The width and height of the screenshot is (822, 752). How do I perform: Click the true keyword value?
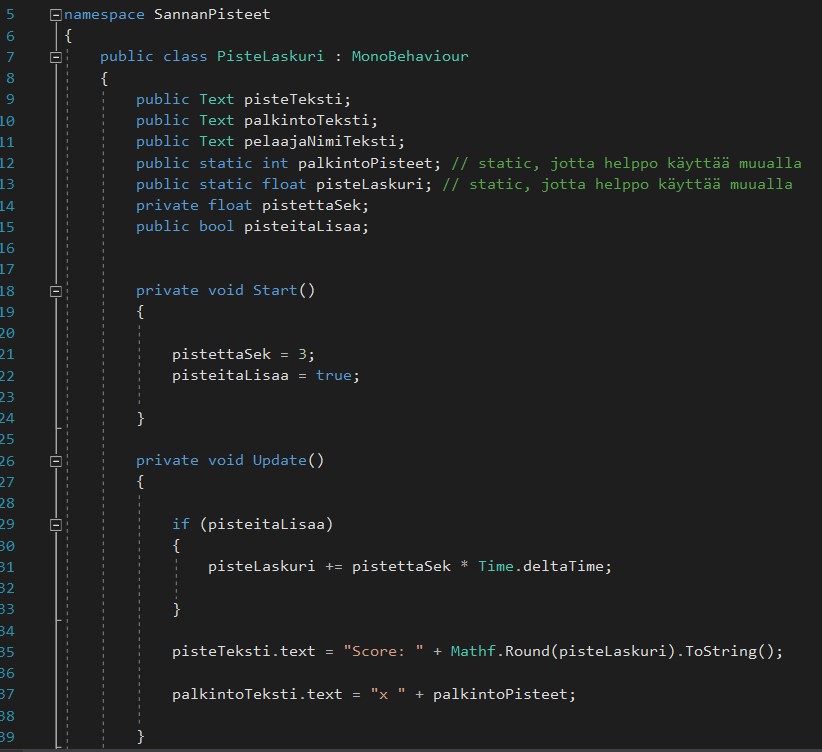tap(334, 376)
